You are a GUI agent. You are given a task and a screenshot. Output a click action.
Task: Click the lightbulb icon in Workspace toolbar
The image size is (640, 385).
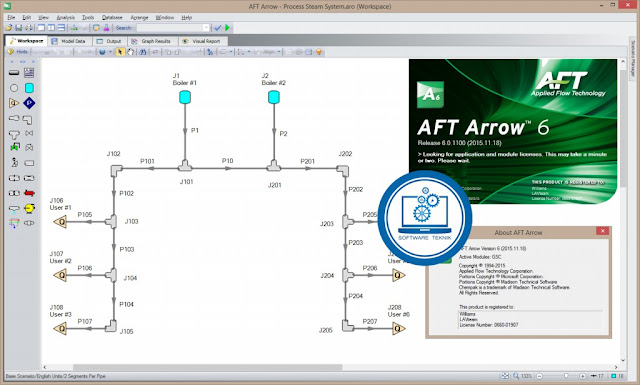coord(319,52)
